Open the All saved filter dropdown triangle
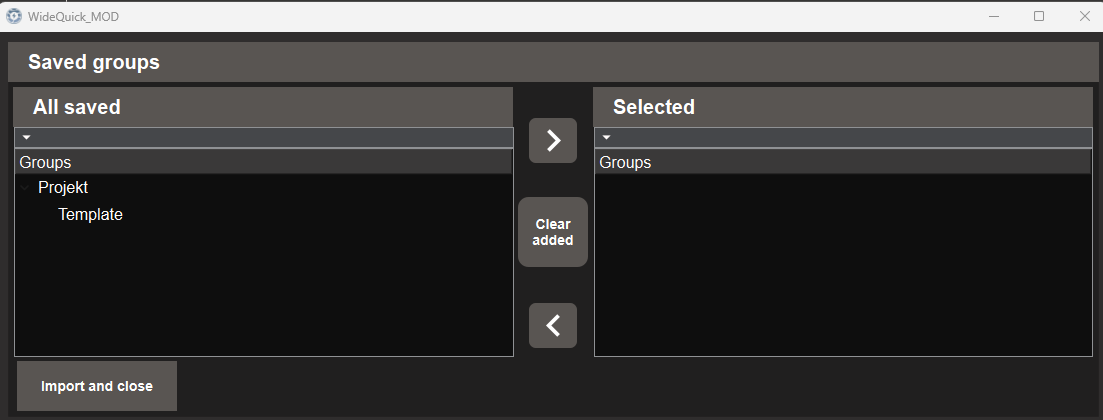This screenshot has height=420, width=1103. (27, 137)
